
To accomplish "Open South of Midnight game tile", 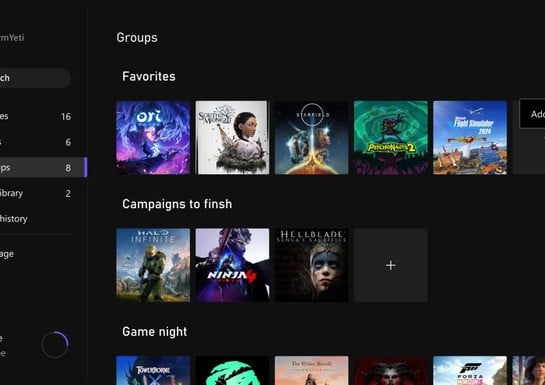I will [232, 138].
